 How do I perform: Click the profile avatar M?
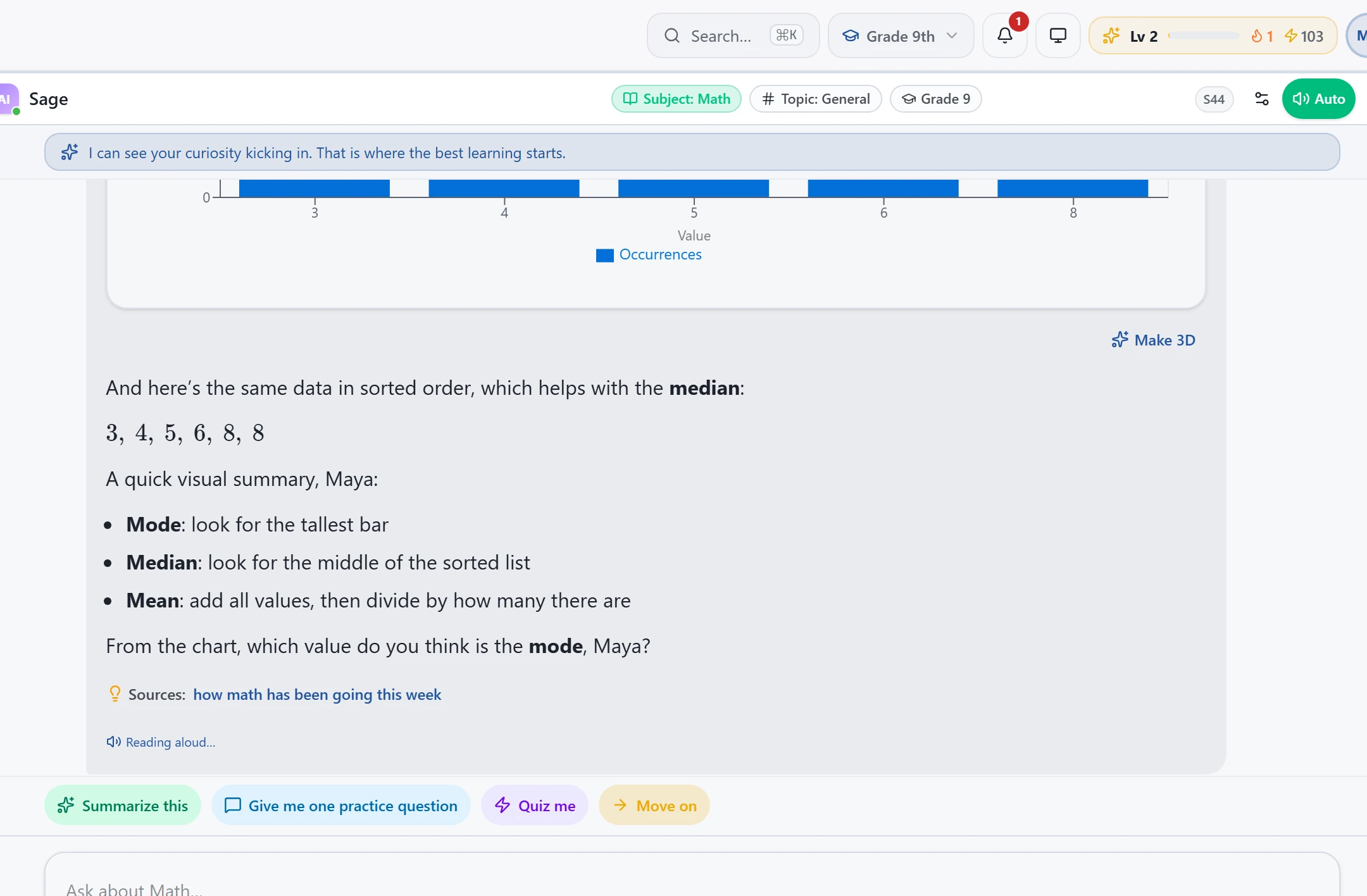(1358, 35)
